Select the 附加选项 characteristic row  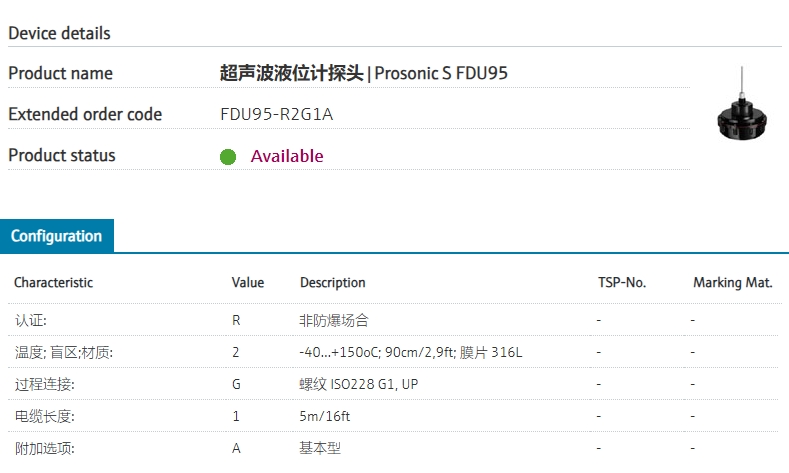point(393,448)
